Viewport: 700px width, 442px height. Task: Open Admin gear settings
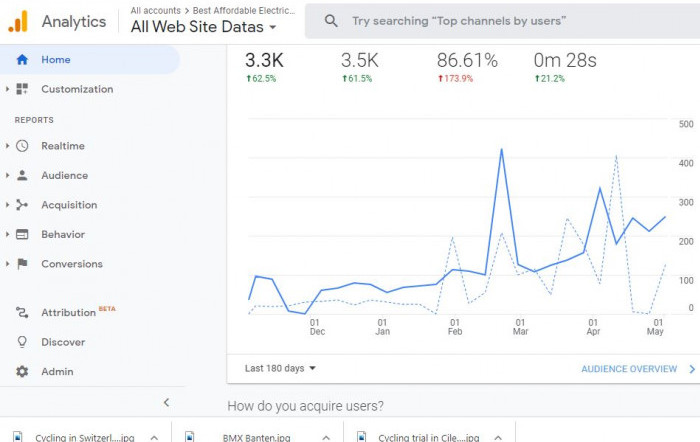(22, 372)
